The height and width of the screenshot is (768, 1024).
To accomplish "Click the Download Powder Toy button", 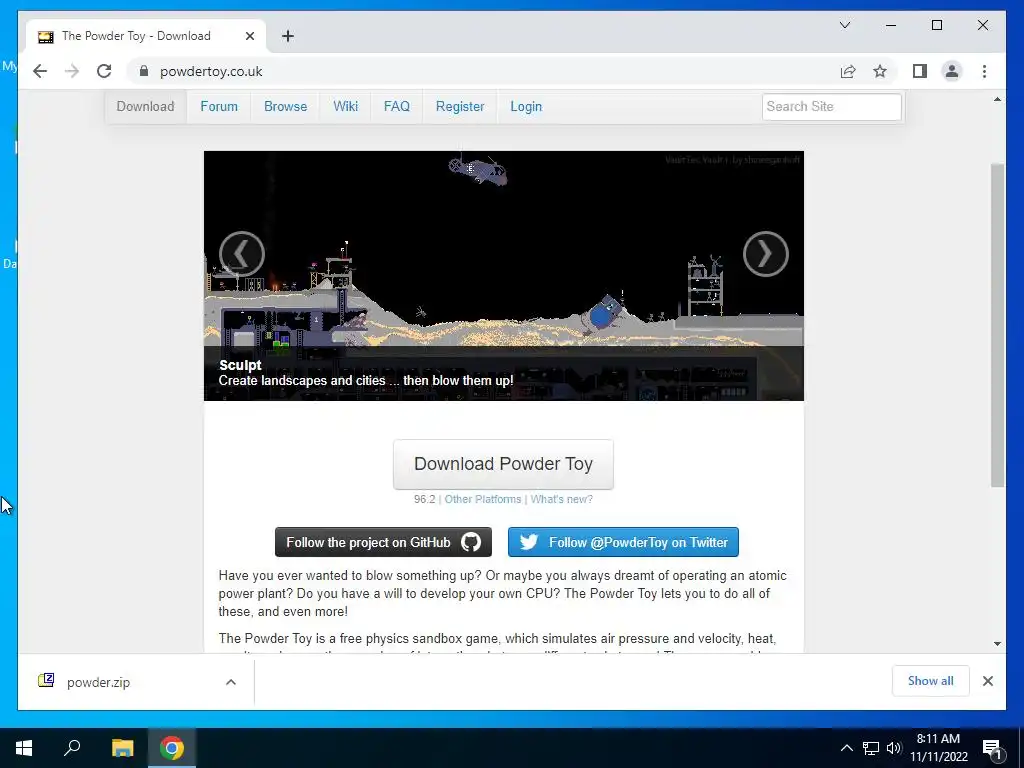I will pos(503,464).
